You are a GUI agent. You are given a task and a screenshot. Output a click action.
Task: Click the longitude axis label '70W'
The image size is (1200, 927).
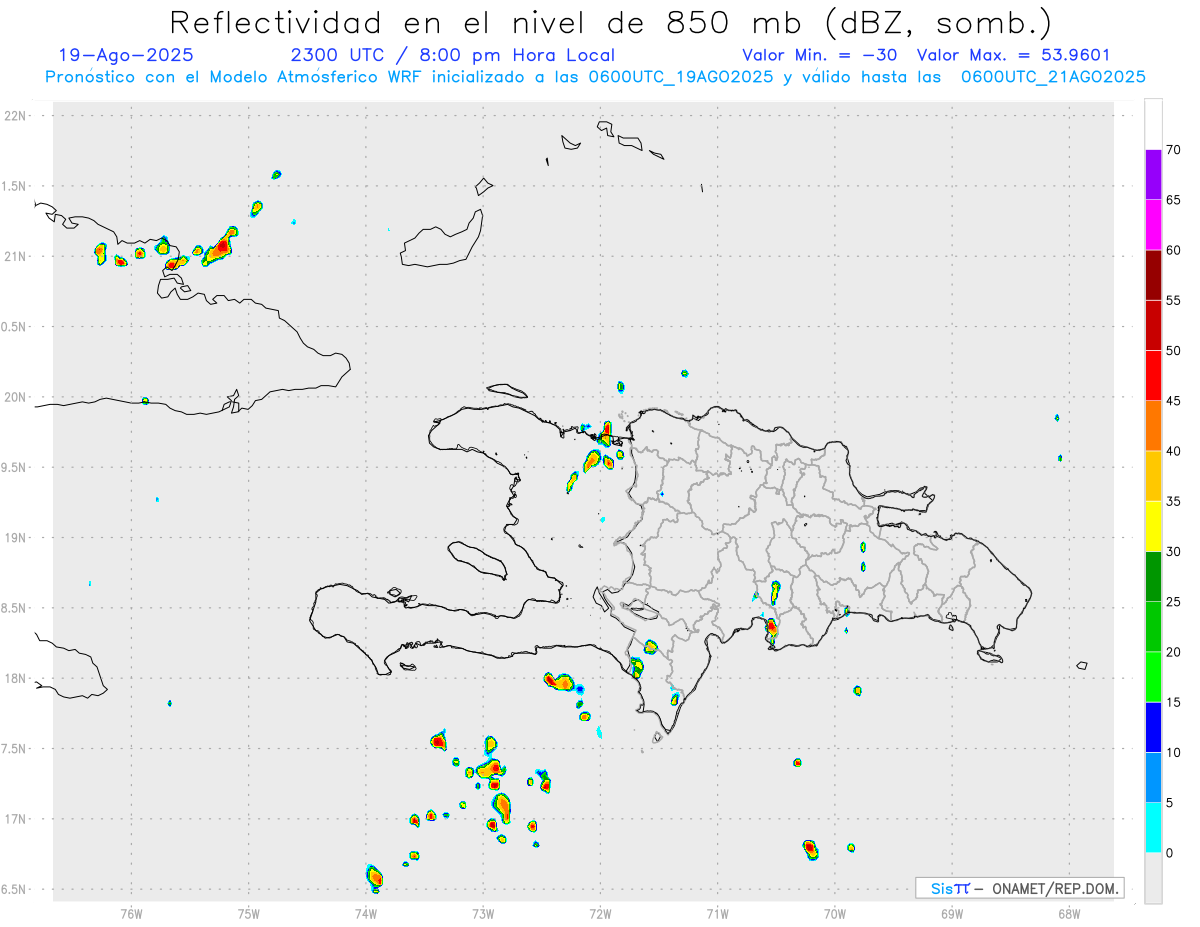tap(835, 913)
